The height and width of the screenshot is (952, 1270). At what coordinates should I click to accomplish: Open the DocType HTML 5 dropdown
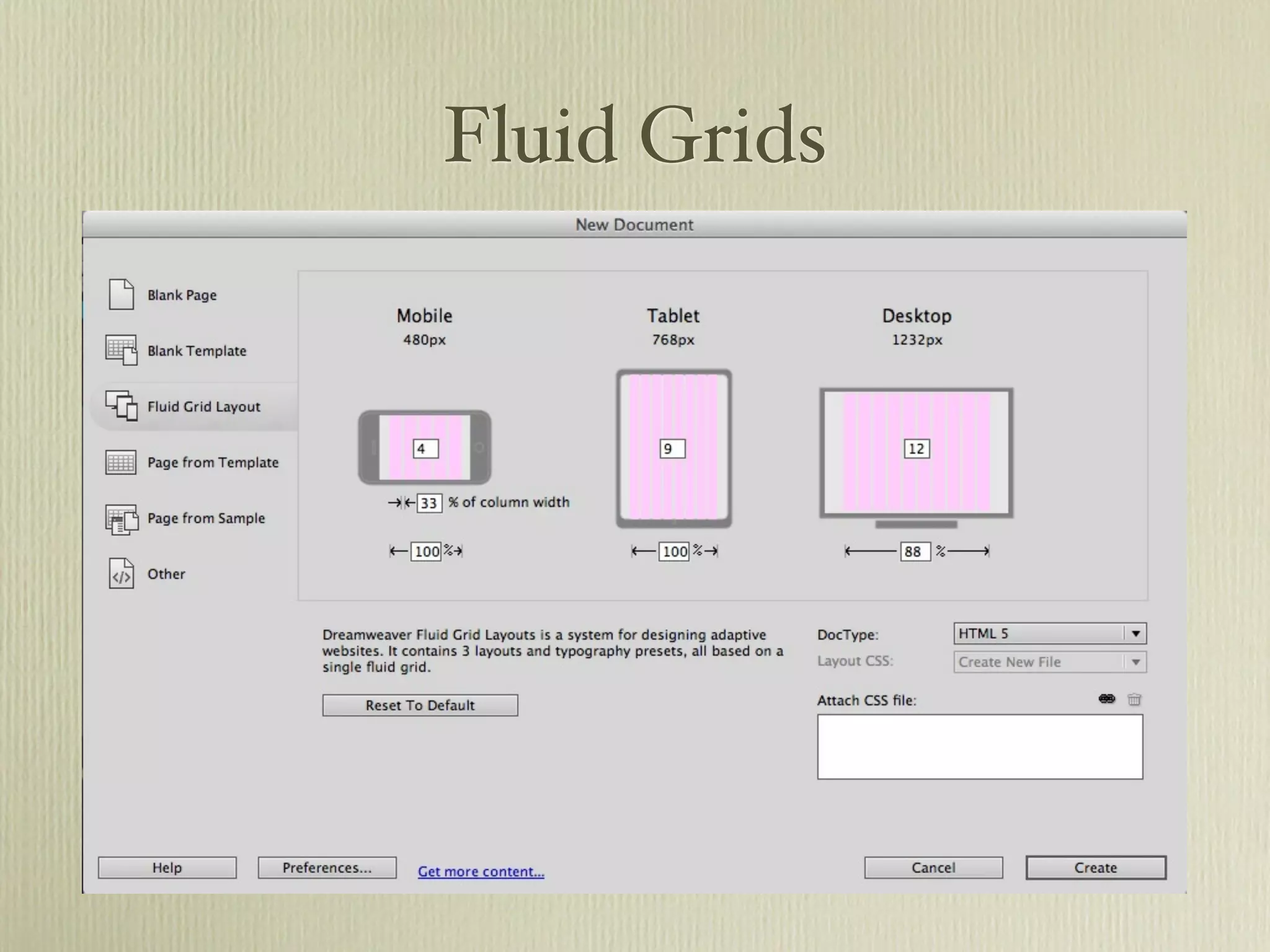[x=1050, y=633]
